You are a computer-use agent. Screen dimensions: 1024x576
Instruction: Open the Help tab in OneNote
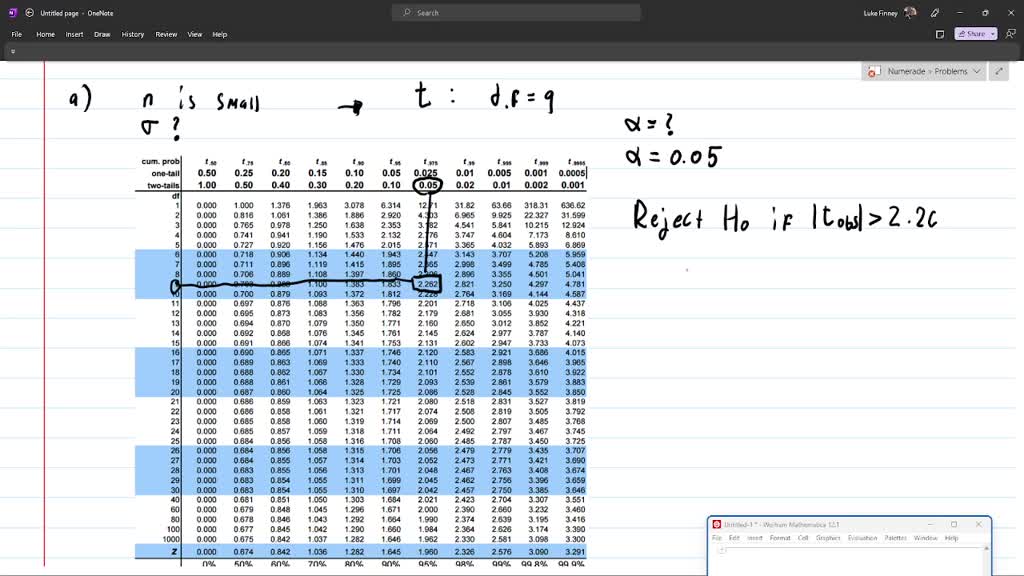pos(219,34)
